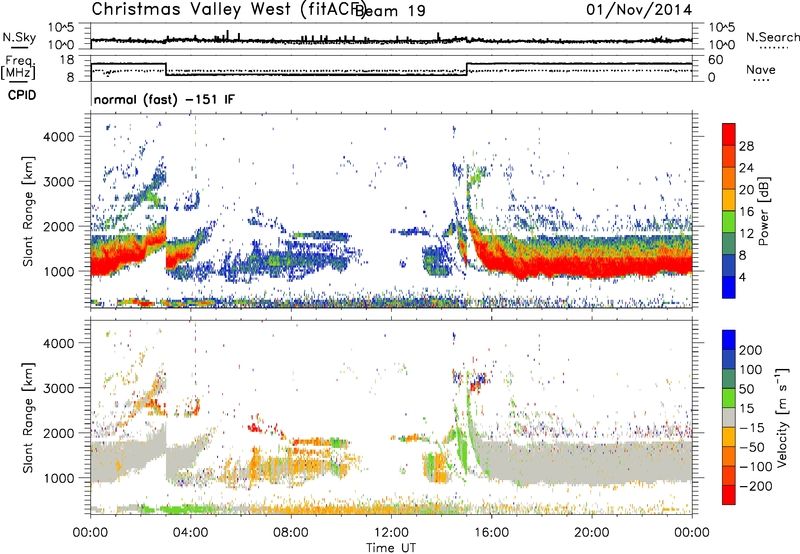
Task: Click the 'Velocity [m s-1]' colorbar label
Action: [x=782, y=417]
